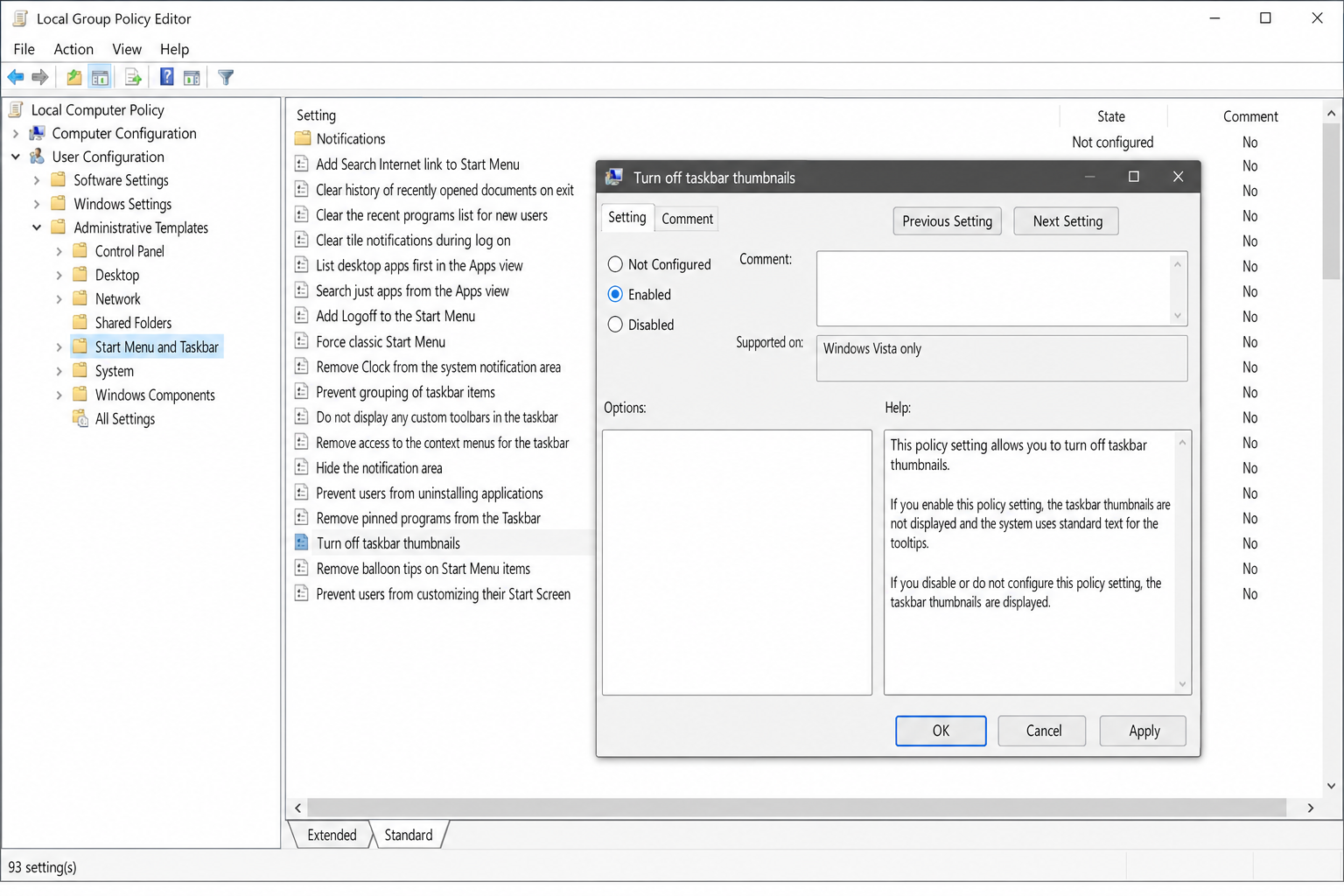Click the Notifications folder icon in list

click(x=303, y=138)
